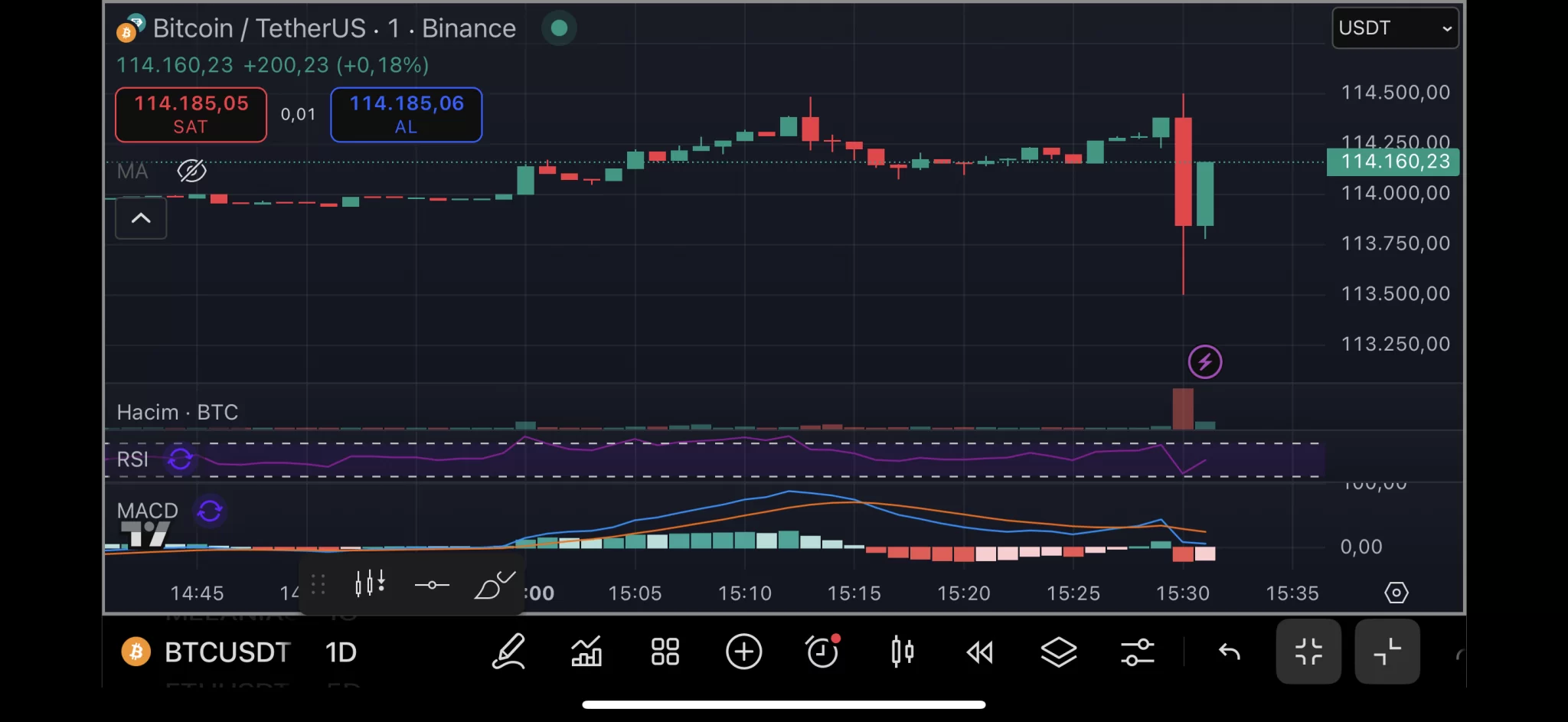Open the BTCUSDT symbol search
This screenshot has height=722, width=1568.
[227, 652]
